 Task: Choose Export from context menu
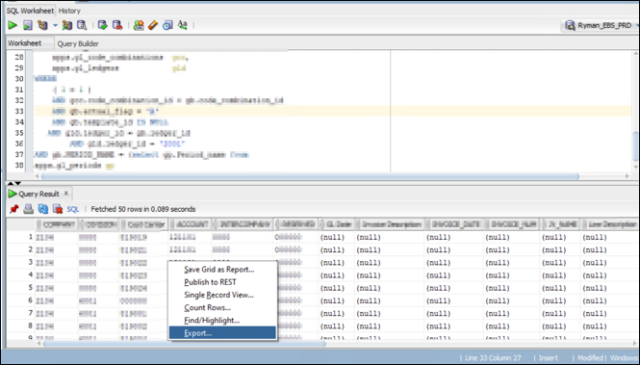pyautogui.click(x=222, y=333)
